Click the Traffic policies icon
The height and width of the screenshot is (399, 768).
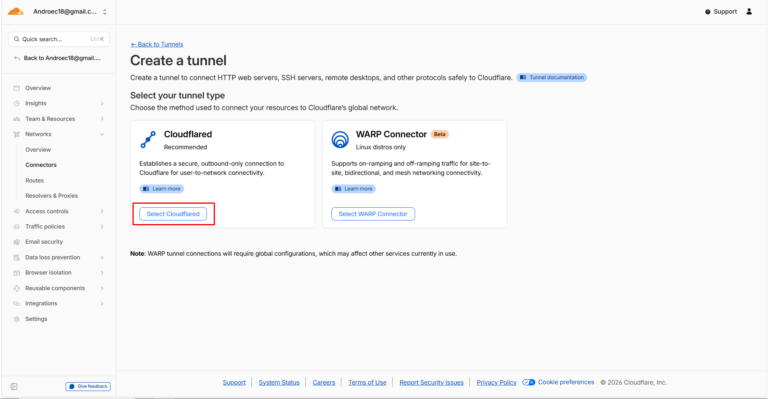17,227
